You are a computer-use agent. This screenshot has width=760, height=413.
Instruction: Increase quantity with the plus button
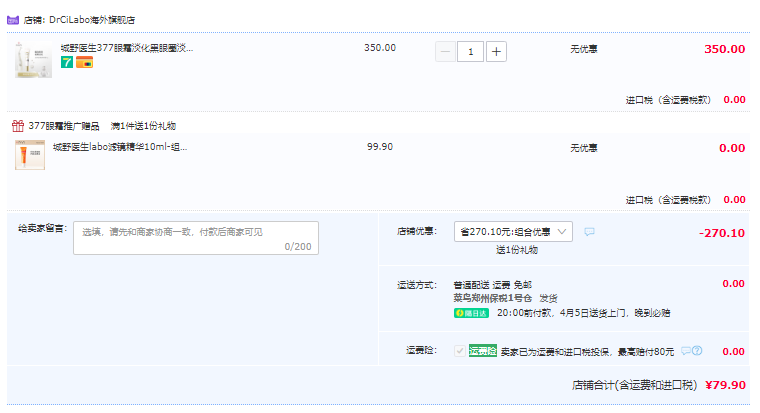(496, 52)
